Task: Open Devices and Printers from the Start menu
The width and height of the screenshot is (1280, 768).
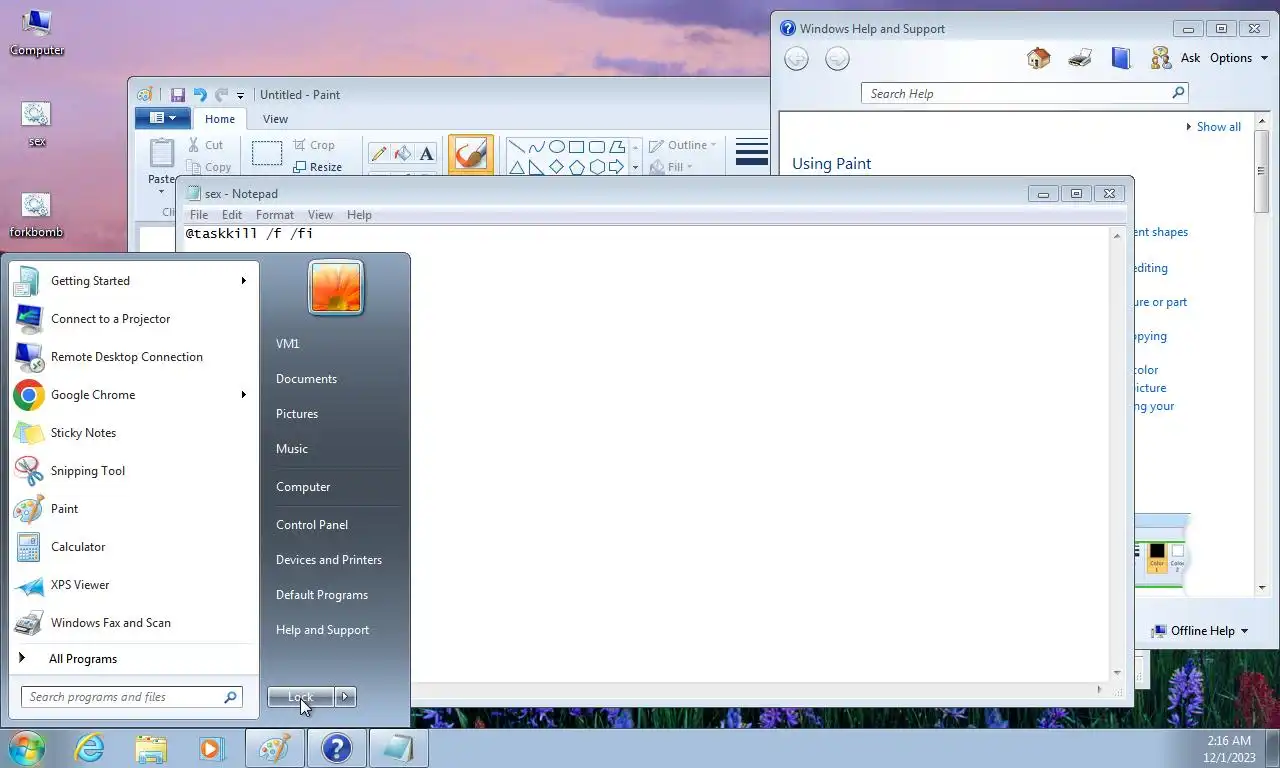Action: (x=329, y=560)
